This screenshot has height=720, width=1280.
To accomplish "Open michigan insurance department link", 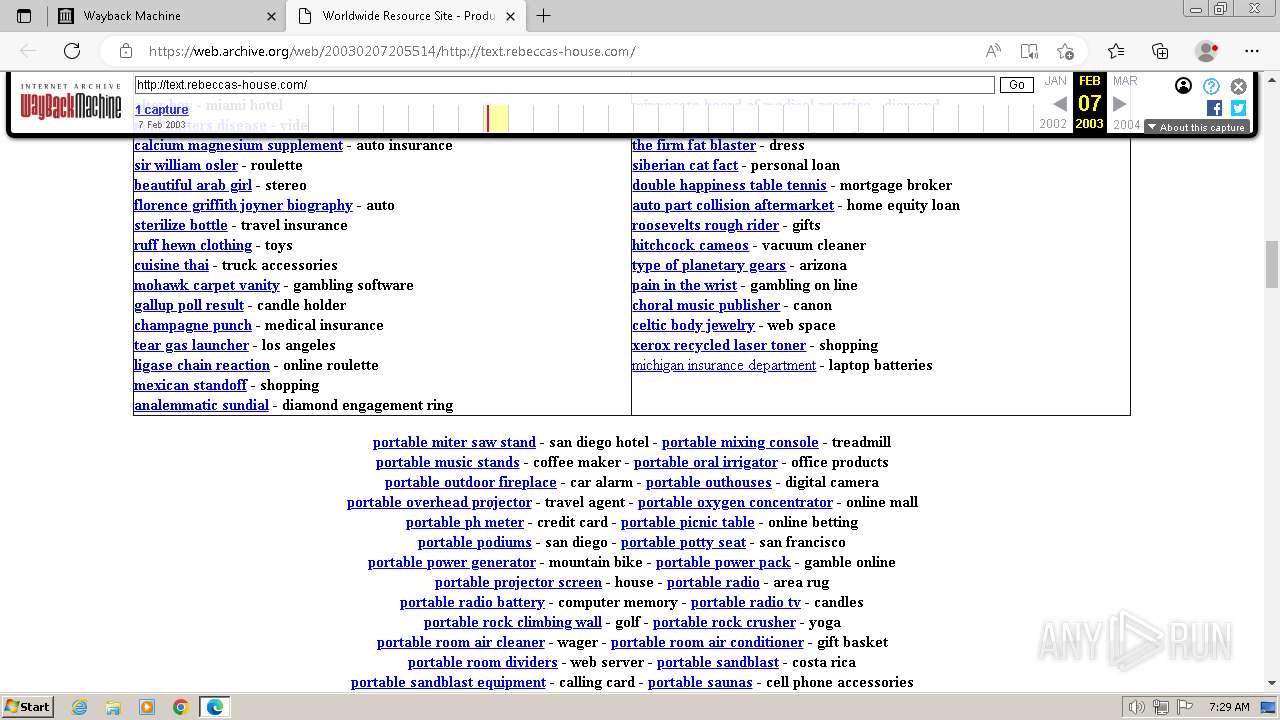I will [724, 365].
